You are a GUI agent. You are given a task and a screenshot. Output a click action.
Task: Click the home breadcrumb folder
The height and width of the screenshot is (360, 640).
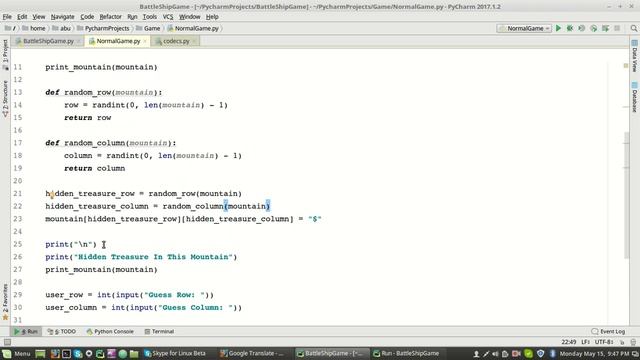tap(33, 28)
